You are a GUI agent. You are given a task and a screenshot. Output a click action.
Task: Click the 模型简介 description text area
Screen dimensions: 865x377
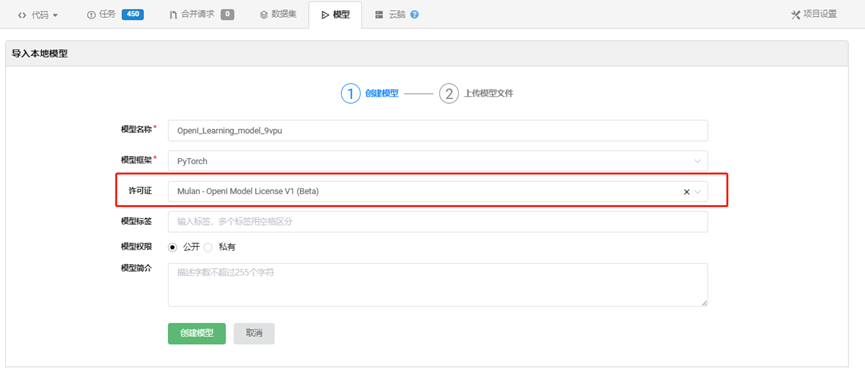click(437, 284)
